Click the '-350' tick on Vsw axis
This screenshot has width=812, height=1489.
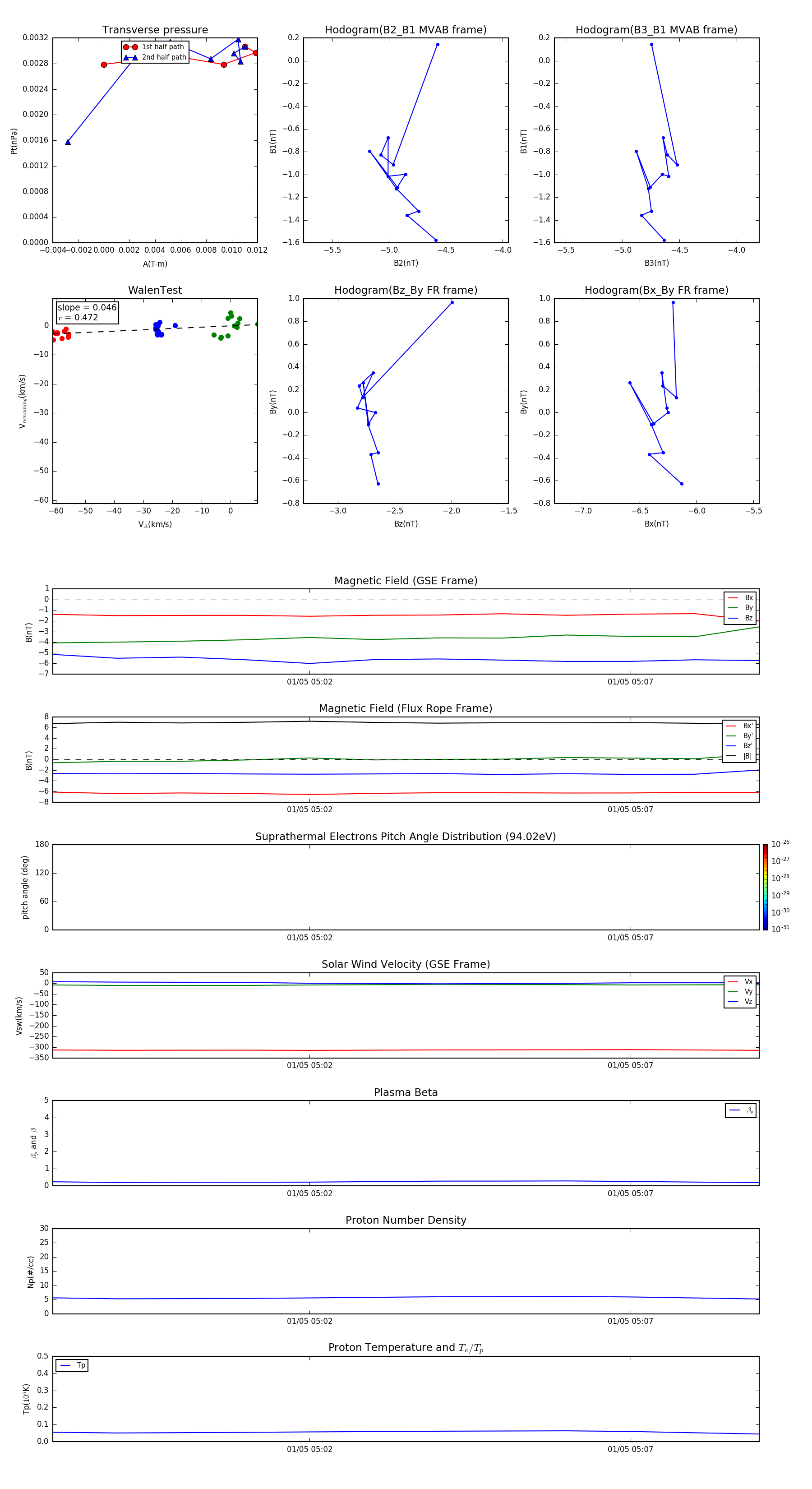click(x=40, y=1058)
